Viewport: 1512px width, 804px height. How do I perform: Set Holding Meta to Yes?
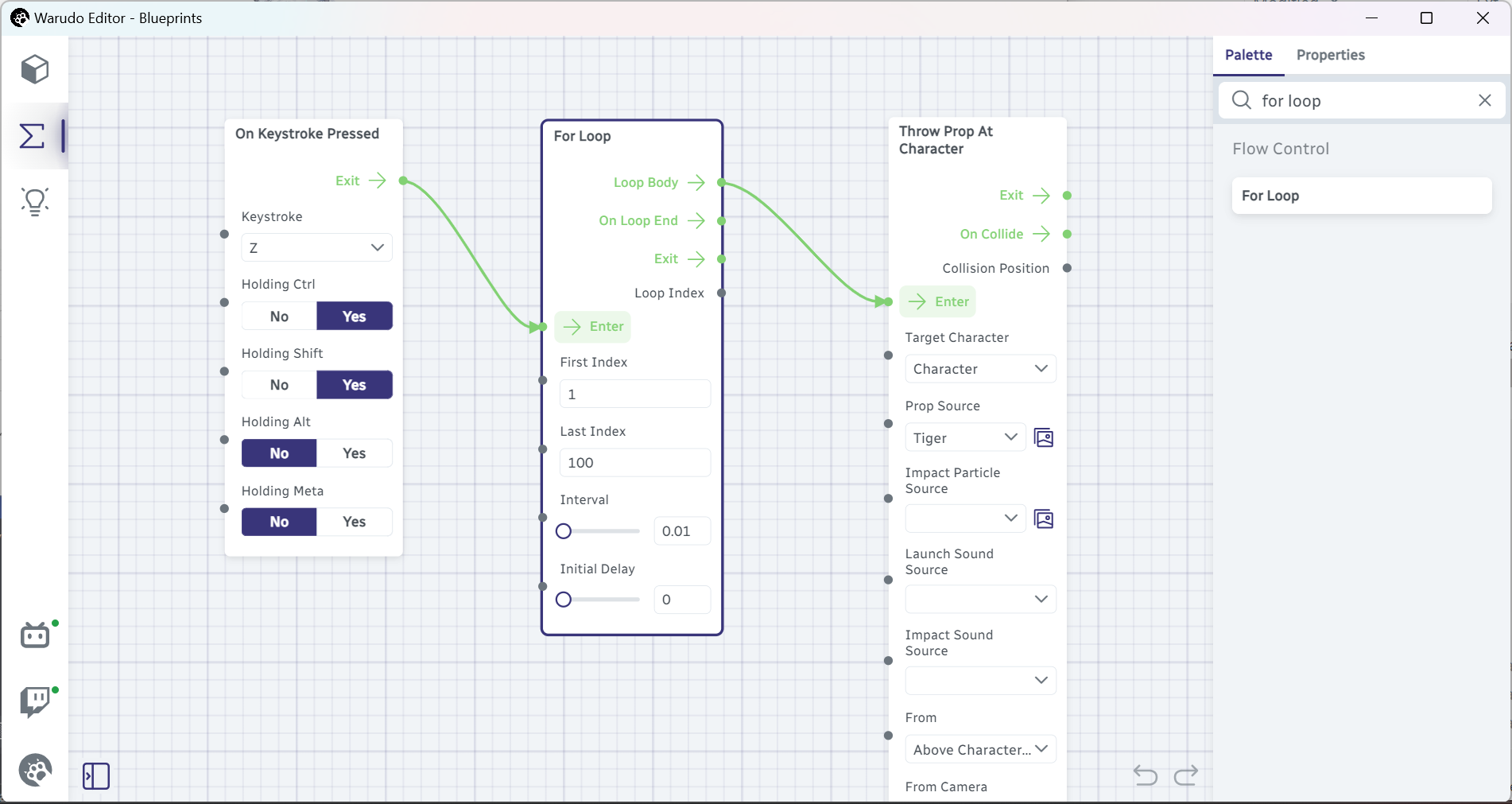355,522
